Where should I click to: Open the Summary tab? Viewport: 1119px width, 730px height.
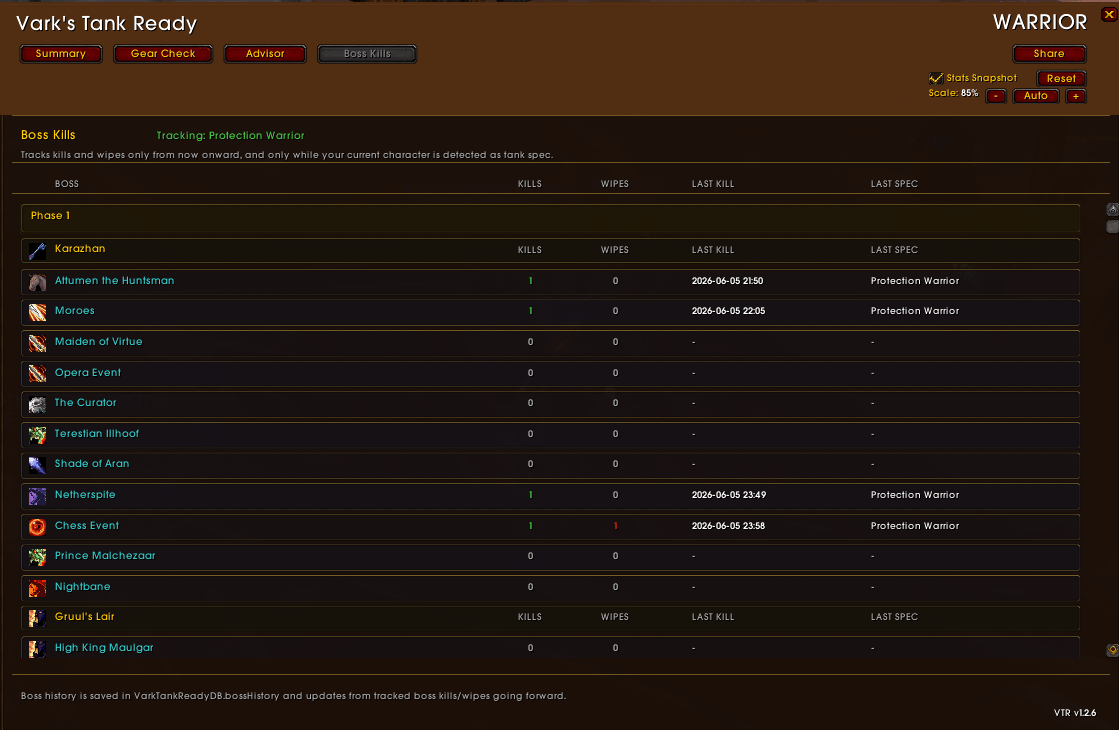[x=61, y=54]
